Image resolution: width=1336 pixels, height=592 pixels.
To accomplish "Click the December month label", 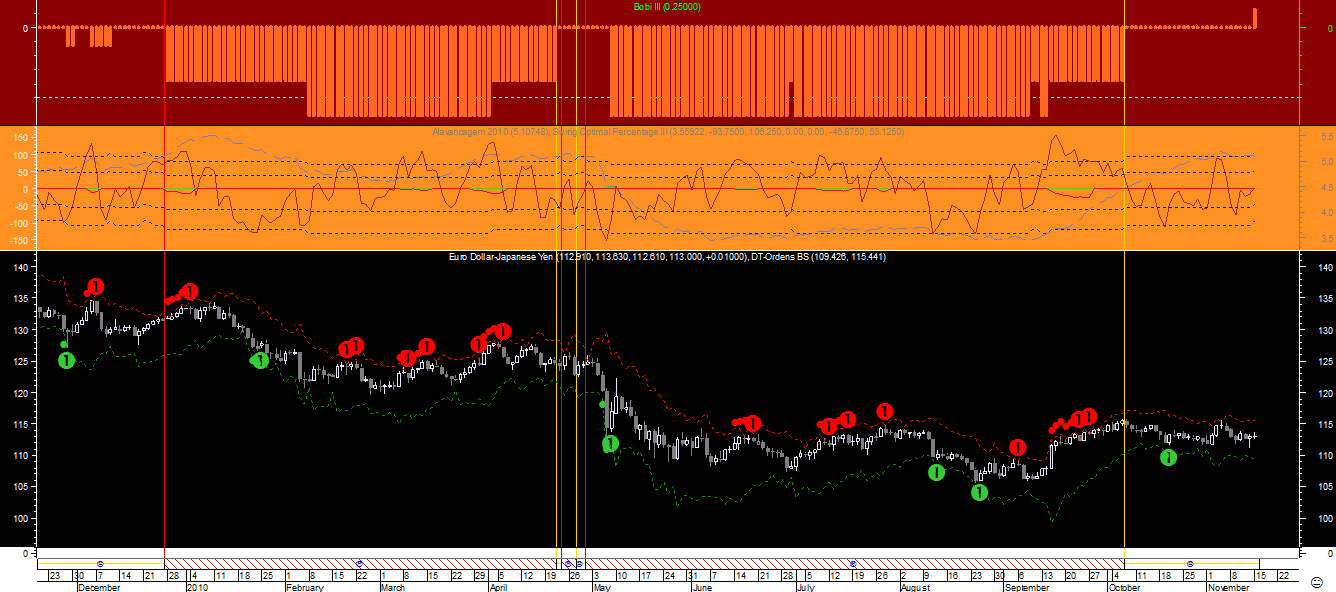I will coord(98,588).
